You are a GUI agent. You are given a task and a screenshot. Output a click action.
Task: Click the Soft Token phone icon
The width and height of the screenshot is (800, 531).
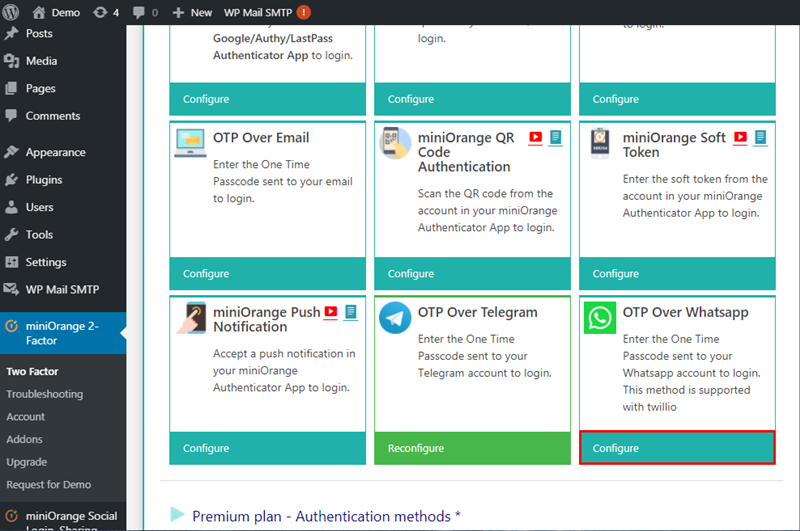pos(600,143)
